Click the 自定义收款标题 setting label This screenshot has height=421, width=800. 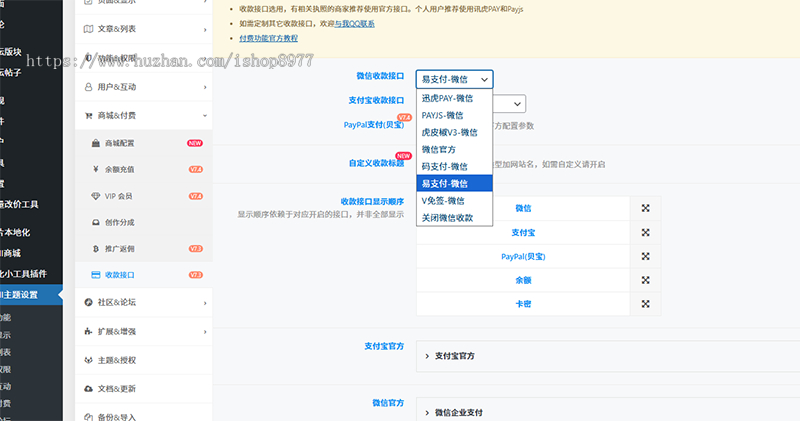pyautogui.click(x=376, y=163)
